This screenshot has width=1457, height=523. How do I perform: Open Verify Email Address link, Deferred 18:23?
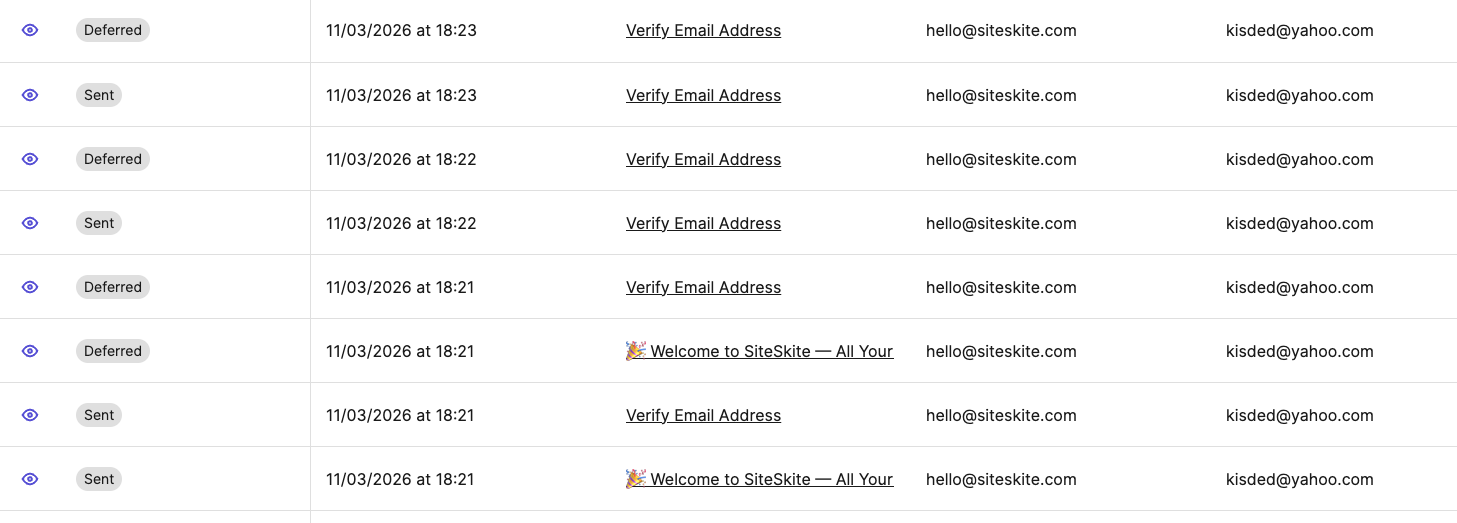703,31
